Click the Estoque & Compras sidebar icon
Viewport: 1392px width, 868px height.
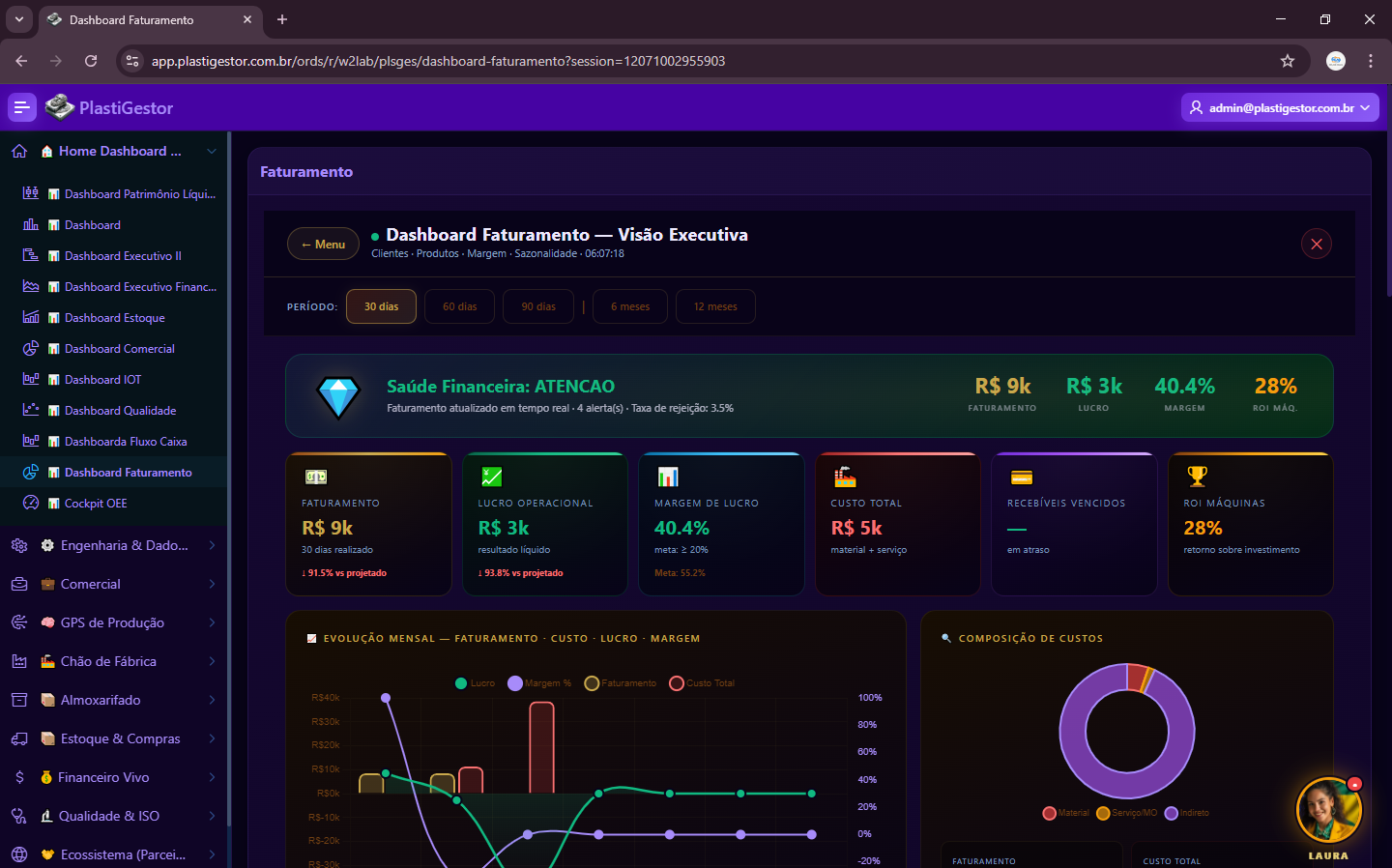click(18, 738)
